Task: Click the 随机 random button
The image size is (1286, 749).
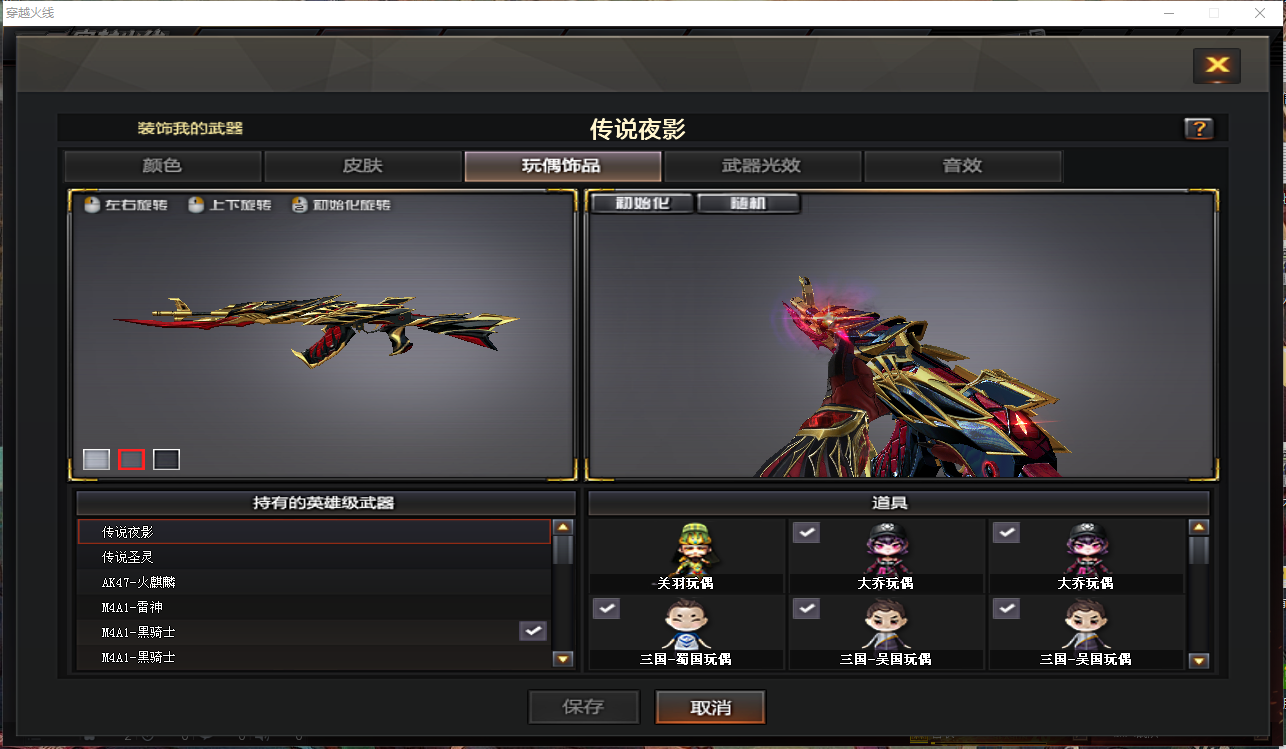Action: pos(748,203)
